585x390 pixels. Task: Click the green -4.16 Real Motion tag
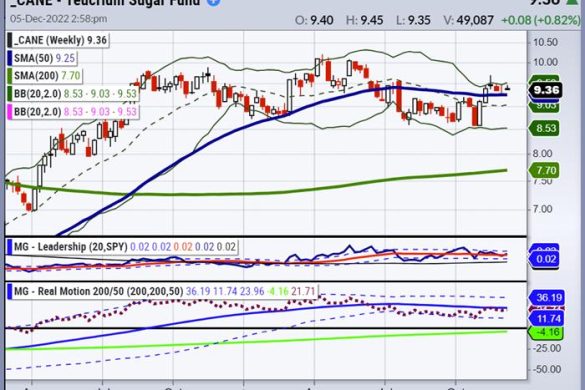tap(546, 332)
